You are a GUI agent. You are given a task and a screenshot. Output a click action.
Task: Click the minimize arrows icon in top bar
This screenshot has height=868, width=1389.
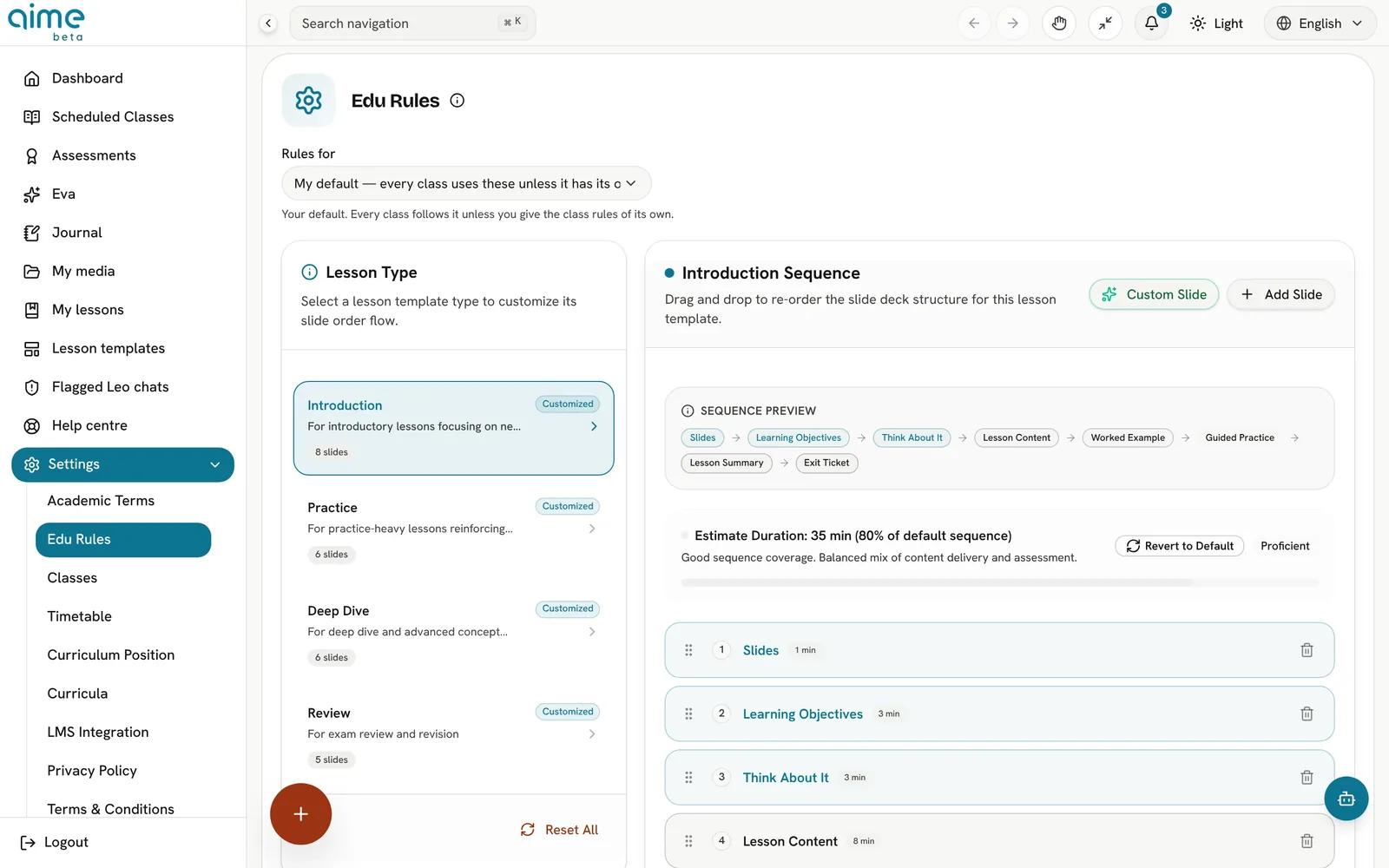click(x=1105, y=23)
